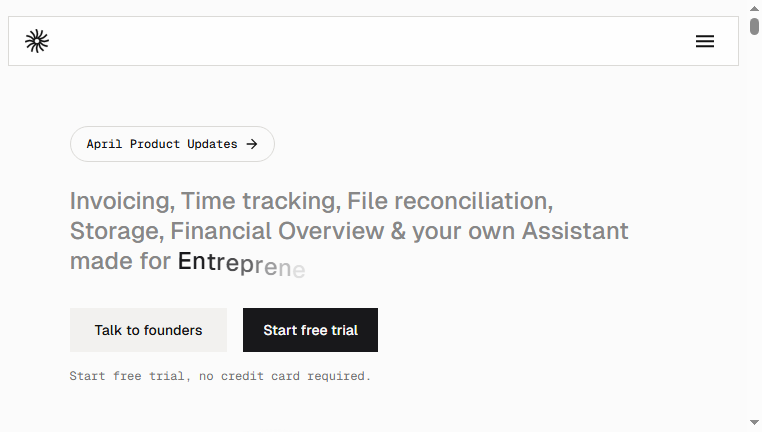Click the black Start free trial button

pos(310,330)
